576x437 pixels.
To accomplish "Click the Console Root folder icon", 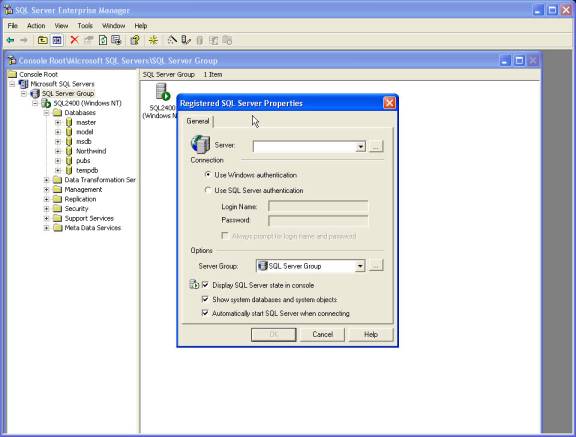I will click(12, 74).
